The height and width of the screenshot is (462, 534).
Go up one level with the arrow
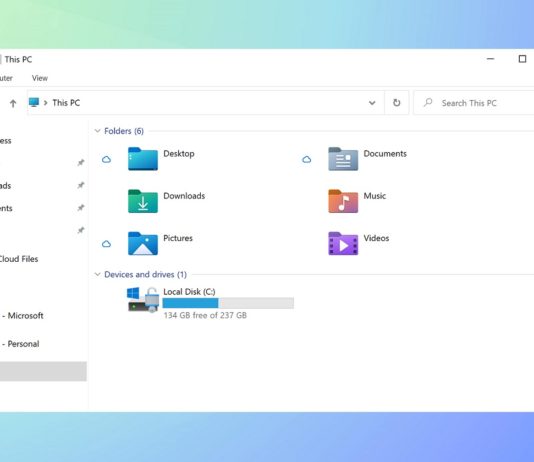(13, 103)
